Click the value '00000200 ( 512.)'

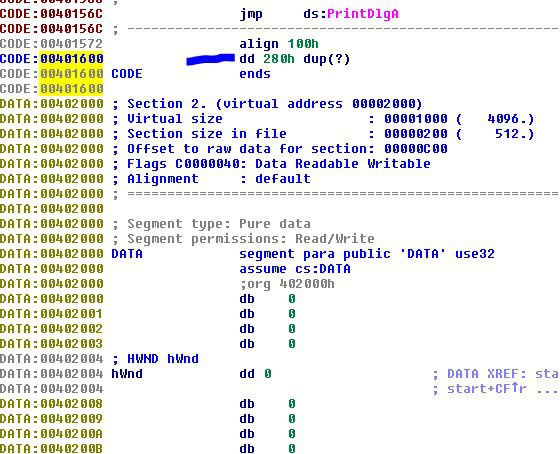coord(459,134)
